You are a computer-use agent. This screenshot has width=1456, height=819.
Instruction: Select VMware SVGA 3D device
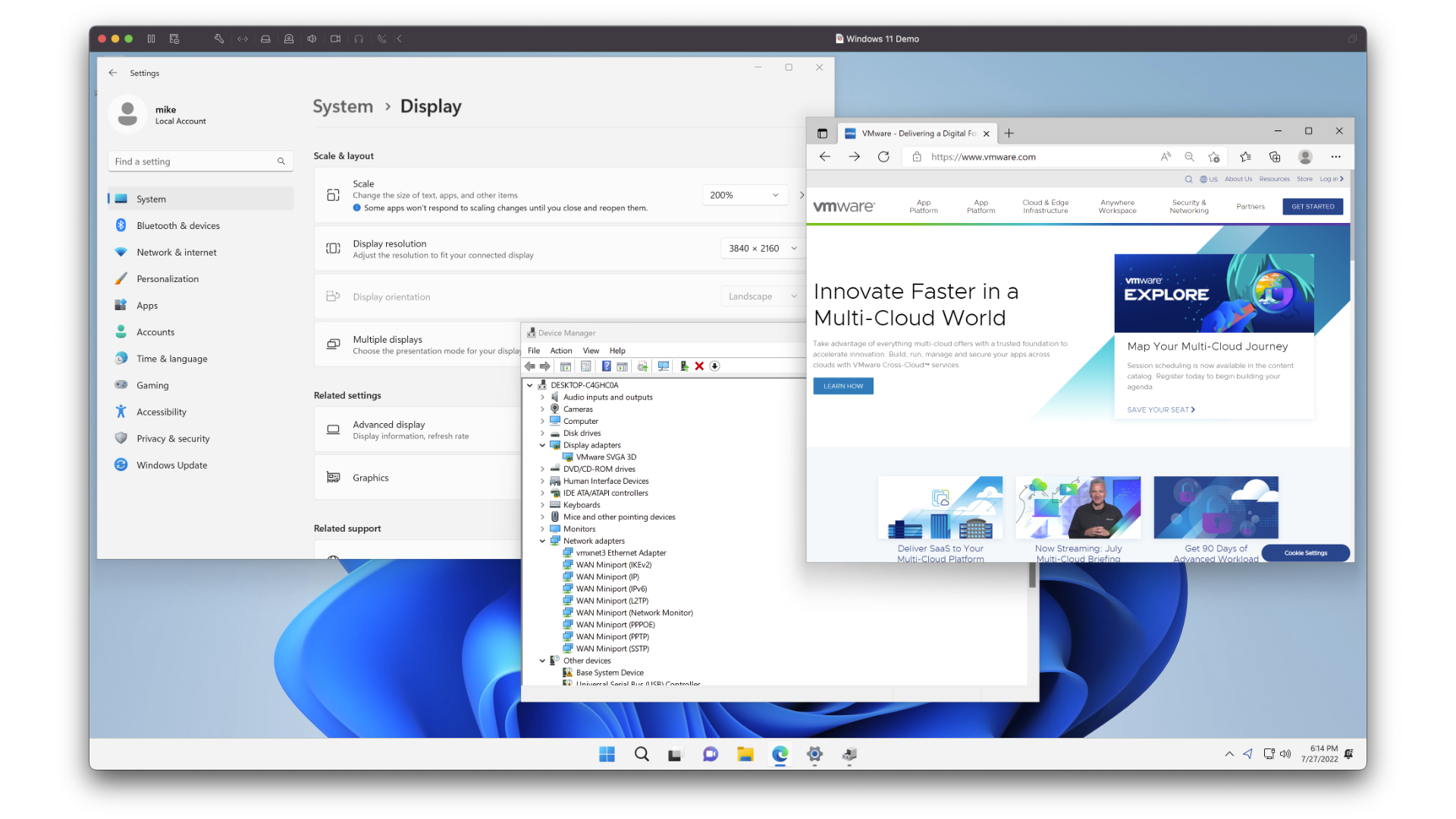pos(605,457)
